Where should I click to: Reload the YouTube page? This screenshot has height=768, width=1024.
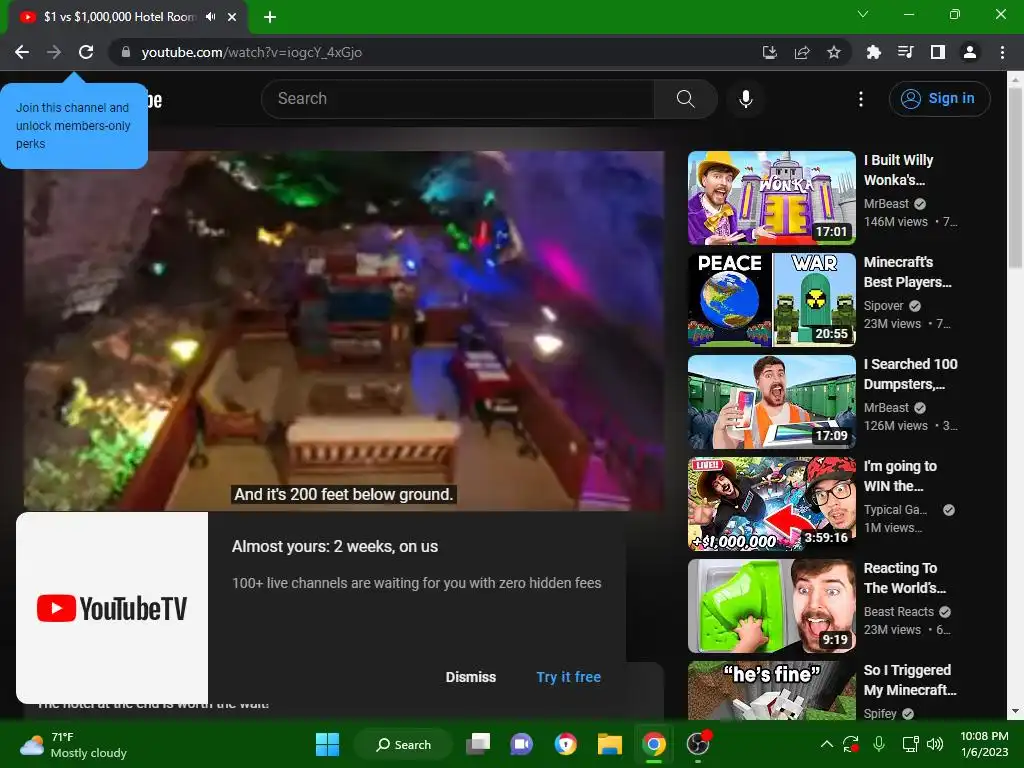tap(86, 52)
